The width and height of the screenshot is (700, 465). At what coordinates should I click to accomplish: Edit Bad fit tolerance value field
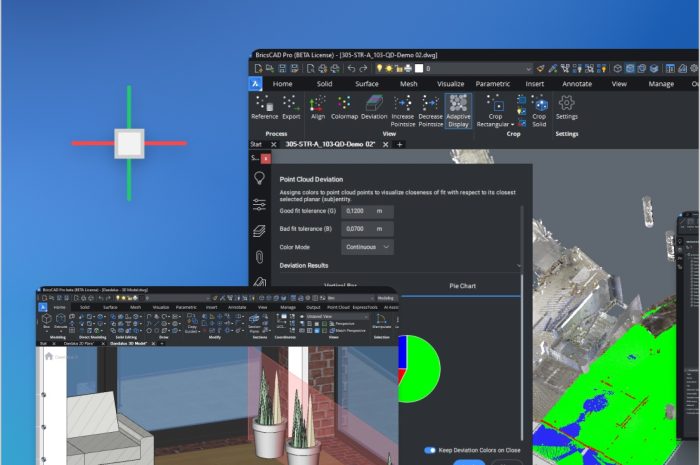click(x=367, y=229)
